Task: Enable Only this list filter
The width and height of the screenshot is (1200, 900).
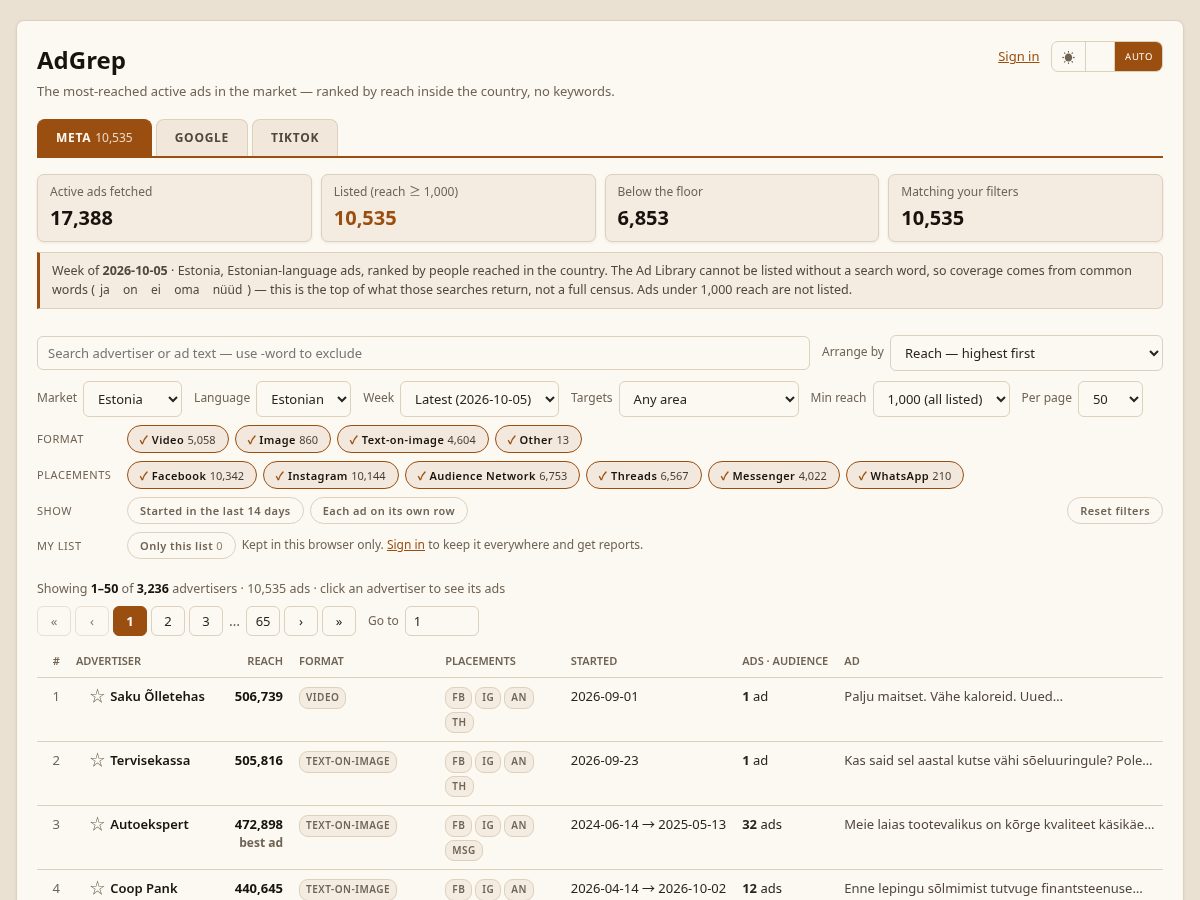Action: pyautogui.click(x=181, y=545)
